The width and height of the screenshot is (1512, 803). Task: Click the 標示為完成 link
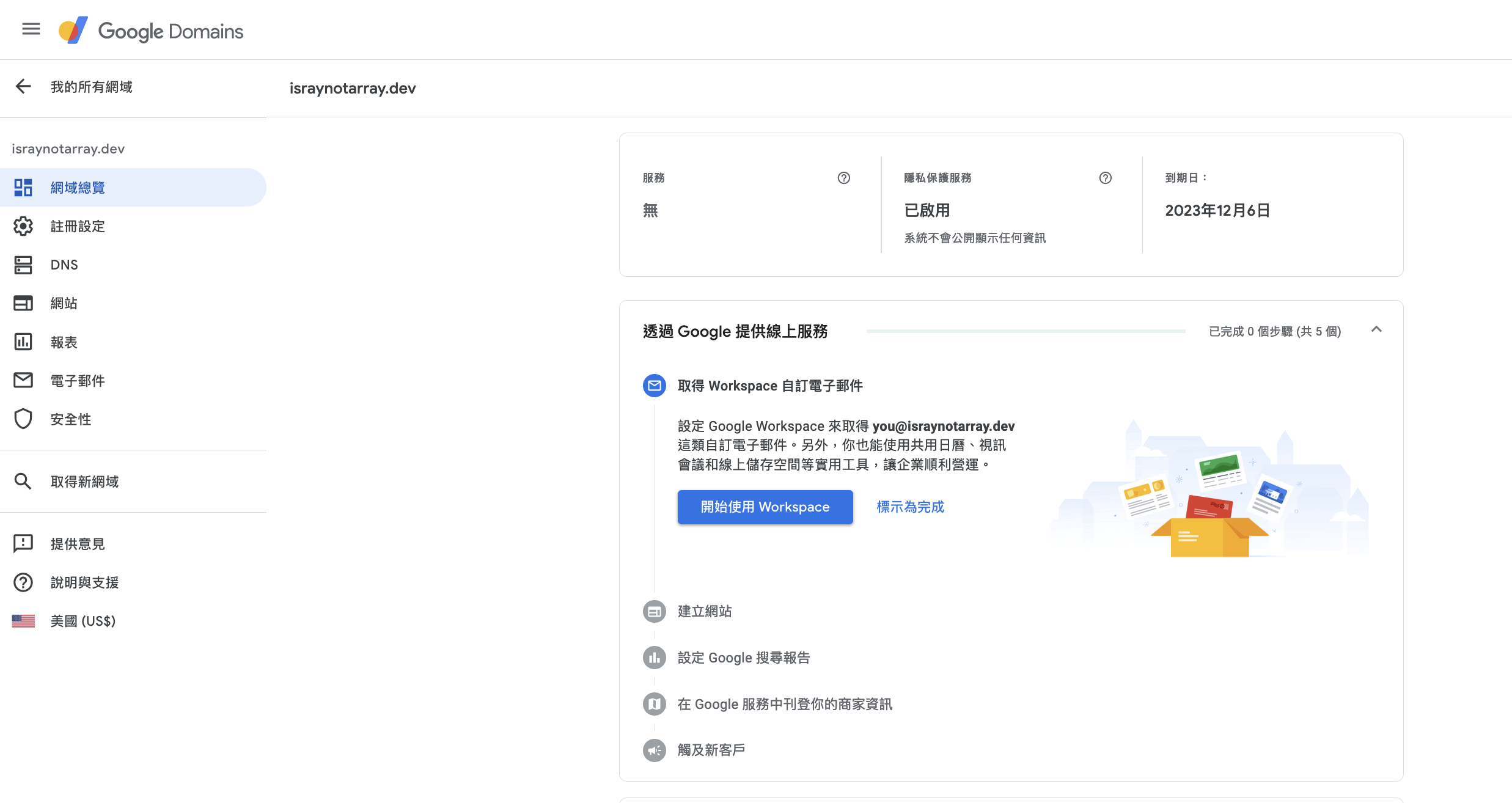(910, 507)
